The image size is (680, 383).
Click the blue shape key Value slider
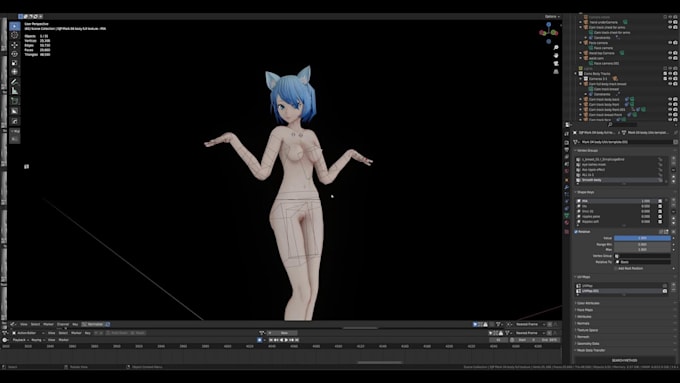point(642,238)
